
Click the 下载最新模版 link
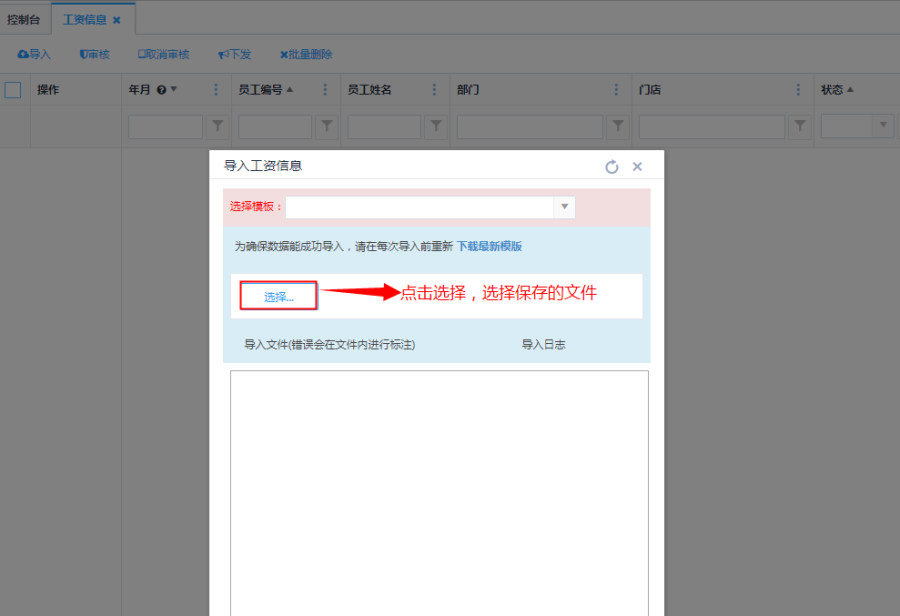(489, 246)
